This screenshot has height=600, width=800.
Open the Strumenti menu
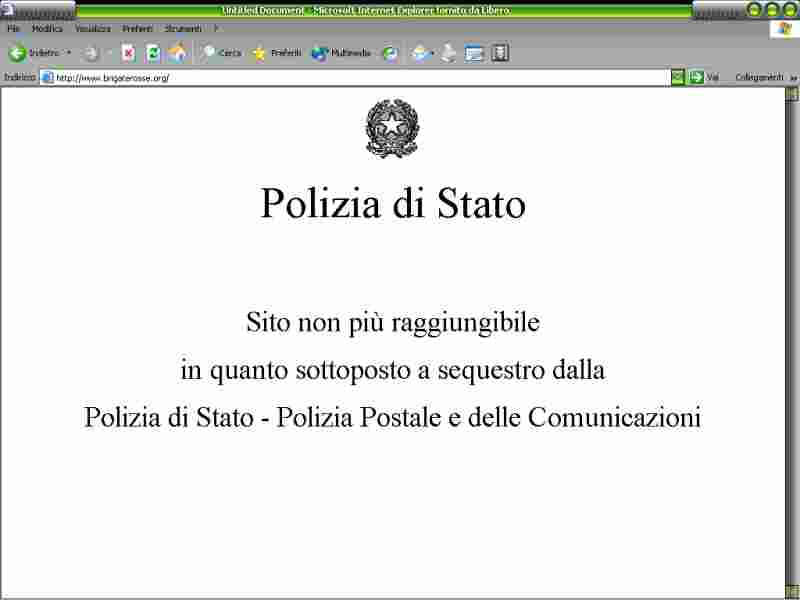click(183, 29)
